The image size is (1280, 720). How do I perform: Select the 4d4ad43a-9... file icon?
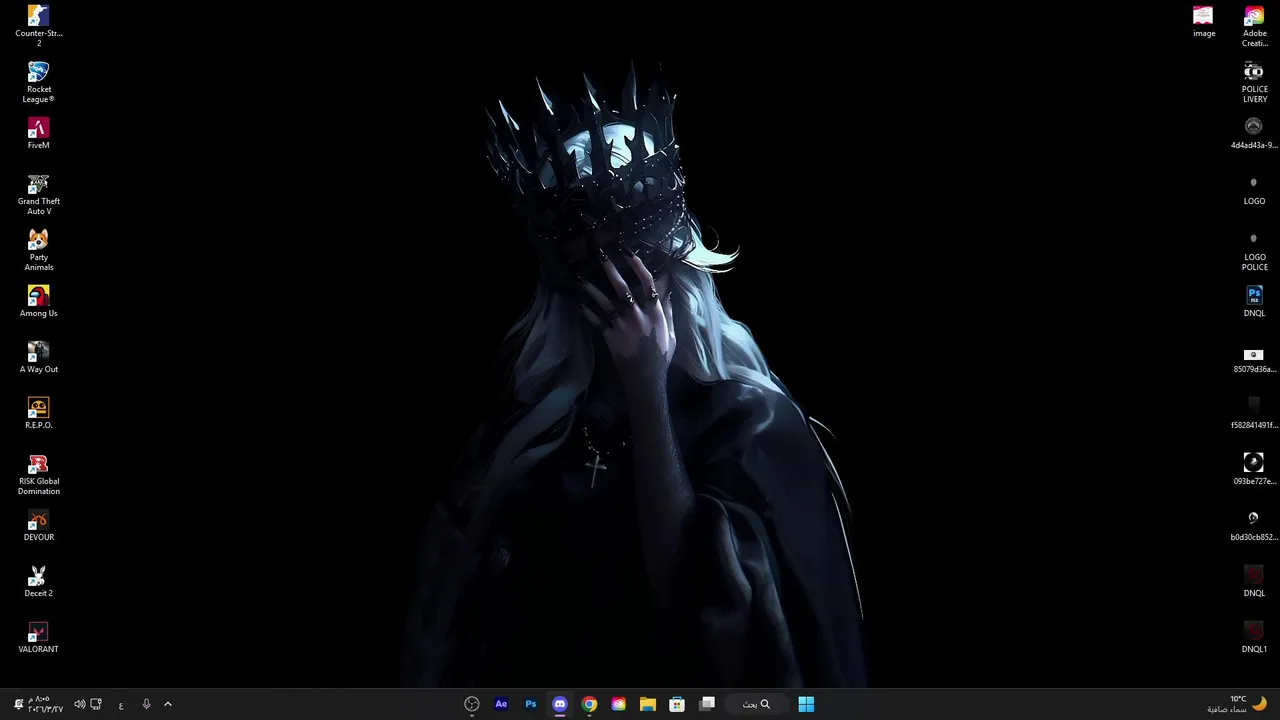(1254, 134)
